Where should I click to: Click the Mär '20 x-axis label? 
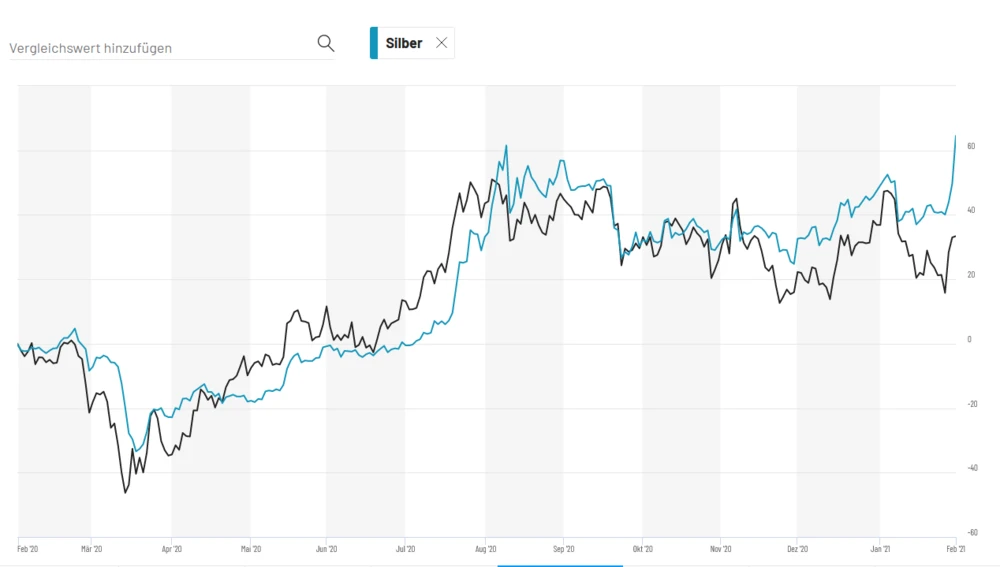pyautogui.click(x=91, y=548)
